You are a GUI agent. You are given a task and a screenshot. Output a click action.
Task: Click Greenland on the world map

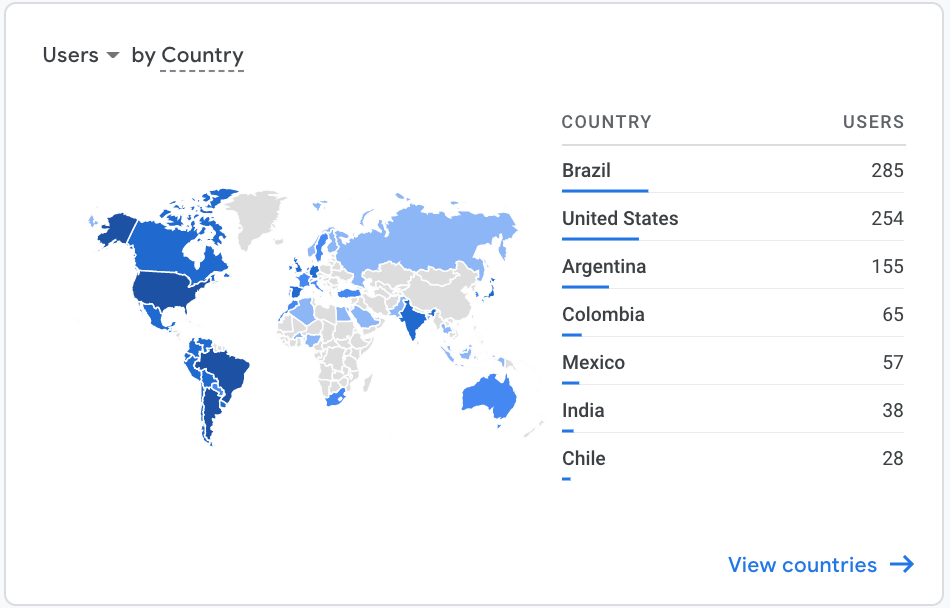[x=255, y=215]
